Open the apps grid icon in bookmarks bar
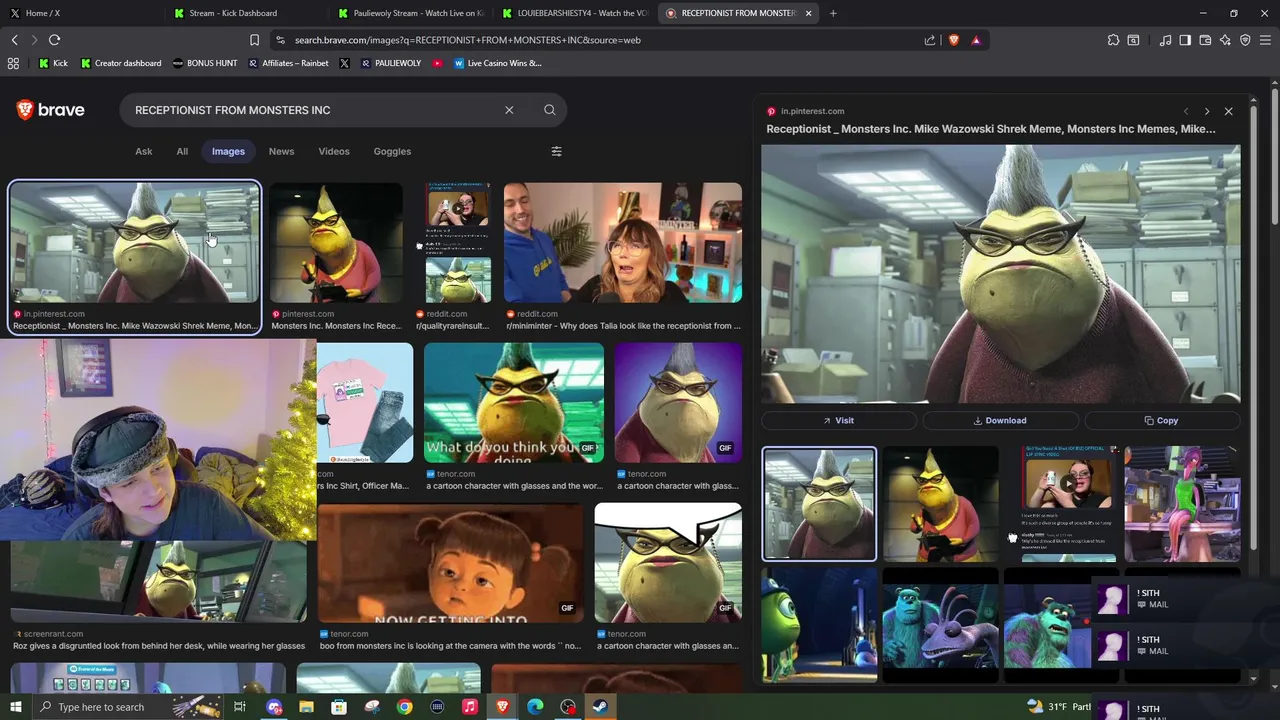The height and width of the screenshot is (720, 1280). point(13,63)
